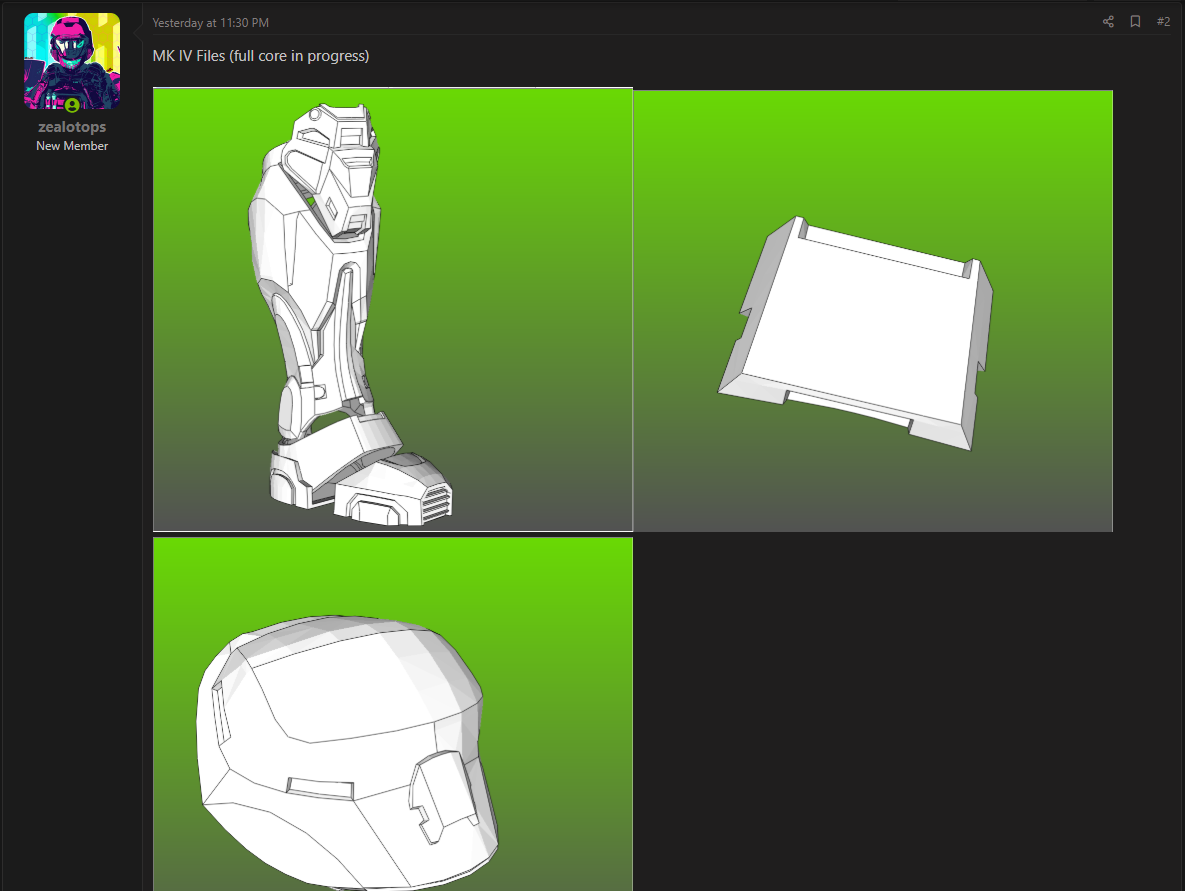Image resolution: width=1185 pixels, height=891 pixels.
Task: Open the armored leg boot model image
Action: pos(393,309)
